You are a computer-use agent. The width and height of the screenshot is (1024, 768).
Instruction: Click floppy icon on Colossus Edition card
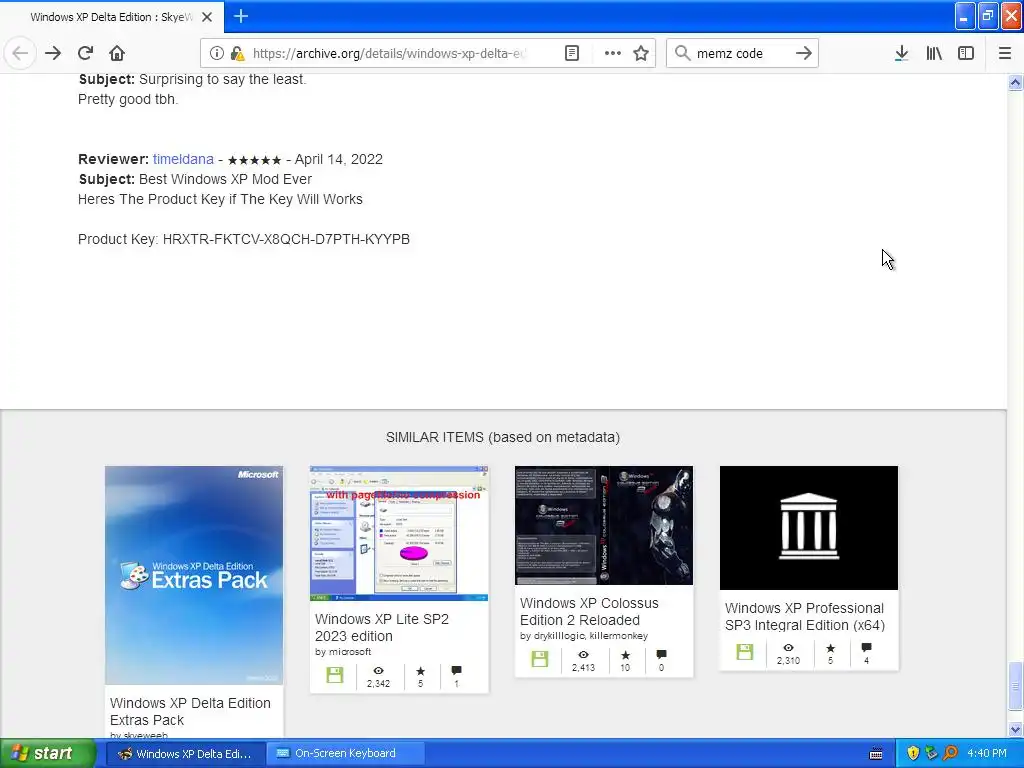539,658
